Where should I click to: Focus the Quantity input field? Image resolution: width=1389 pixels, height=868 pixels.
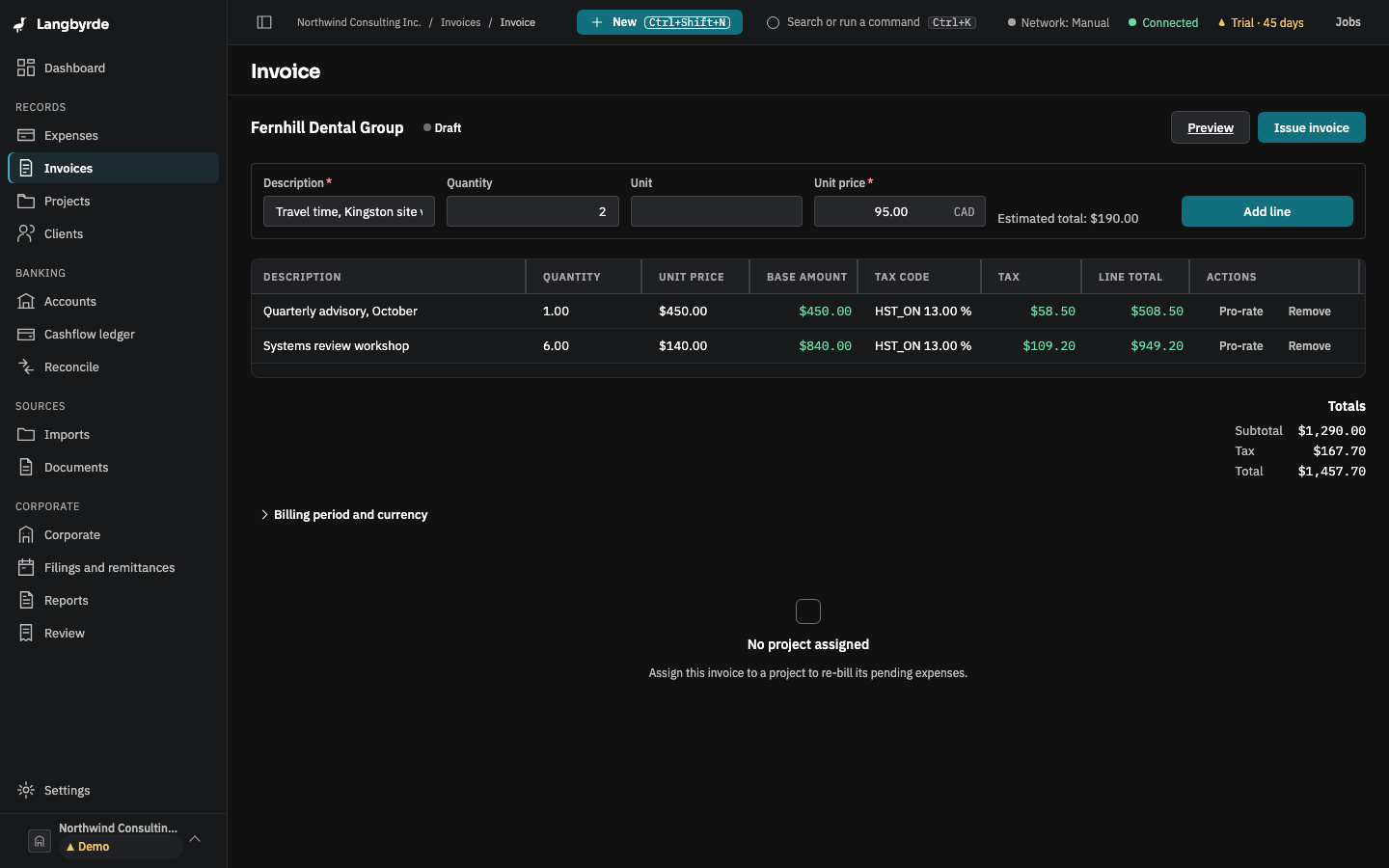point(532,211)
